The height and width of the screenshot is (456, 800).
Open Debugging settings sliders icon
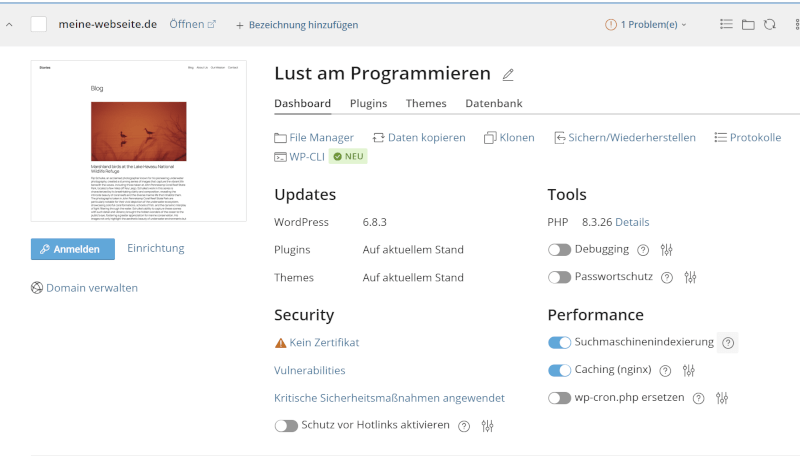[x=667, y=250]
